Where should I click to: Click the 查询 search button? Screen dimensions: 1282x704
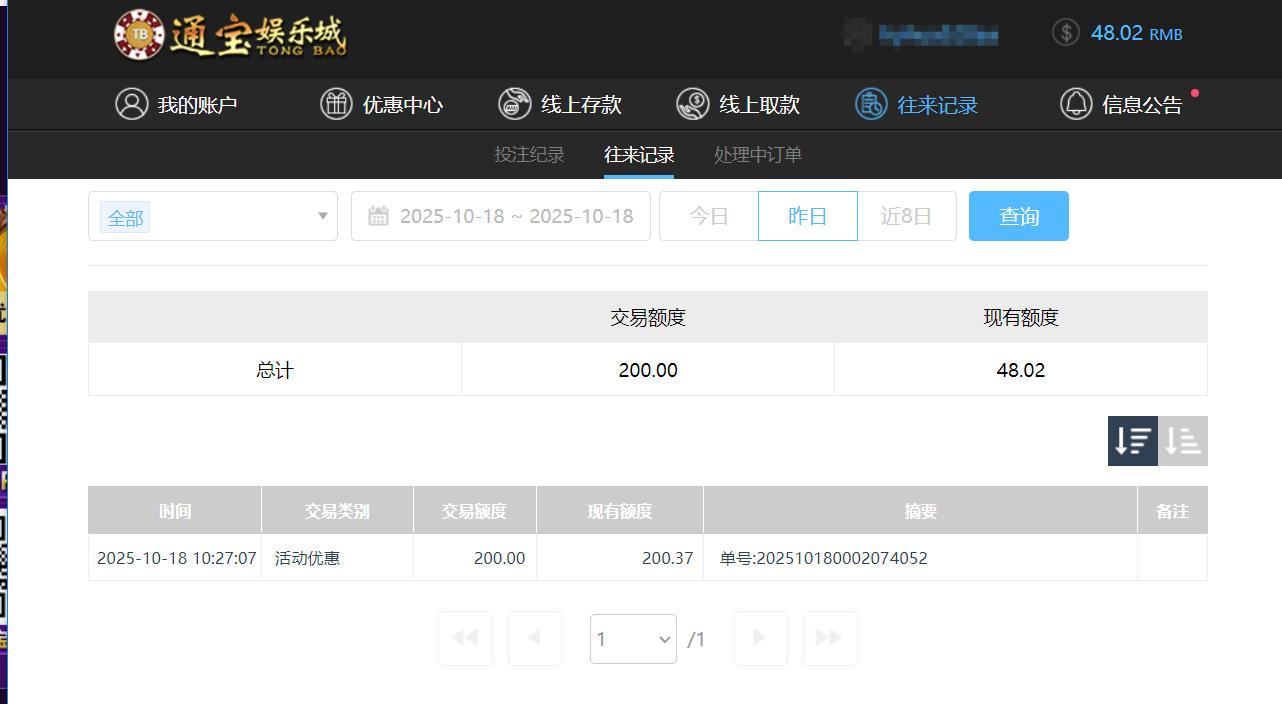click(x=1018, y=215)
